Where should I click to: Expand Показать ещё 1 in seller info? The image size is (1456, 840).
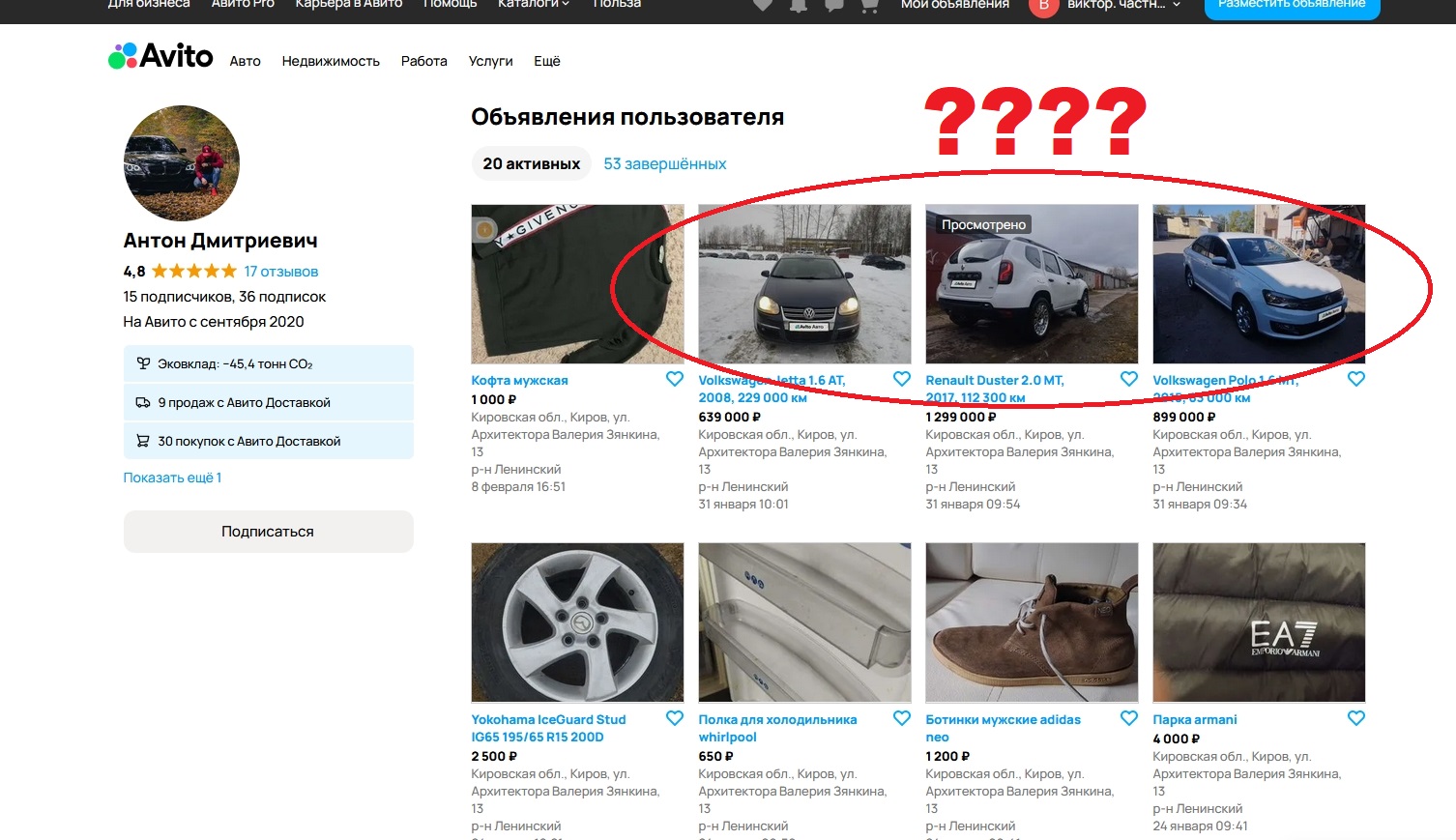pos(172,478)
